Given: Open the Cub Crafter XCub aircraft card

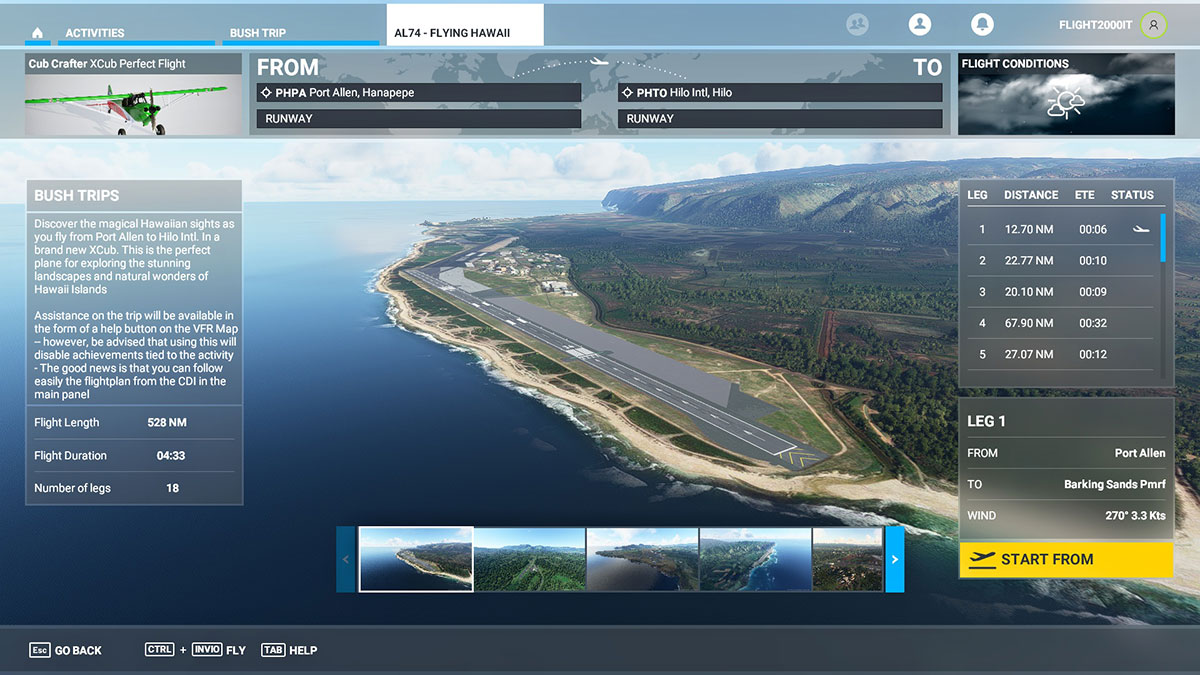Looking at the screenshot, I should (x=133, y=95).
